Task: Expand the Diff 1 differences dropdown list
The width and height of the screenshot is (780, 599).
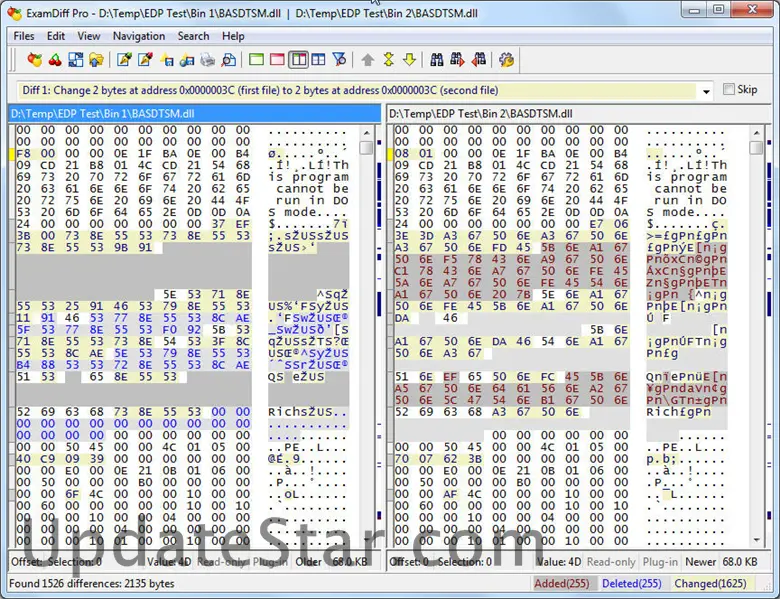Action: pos(706,91)
